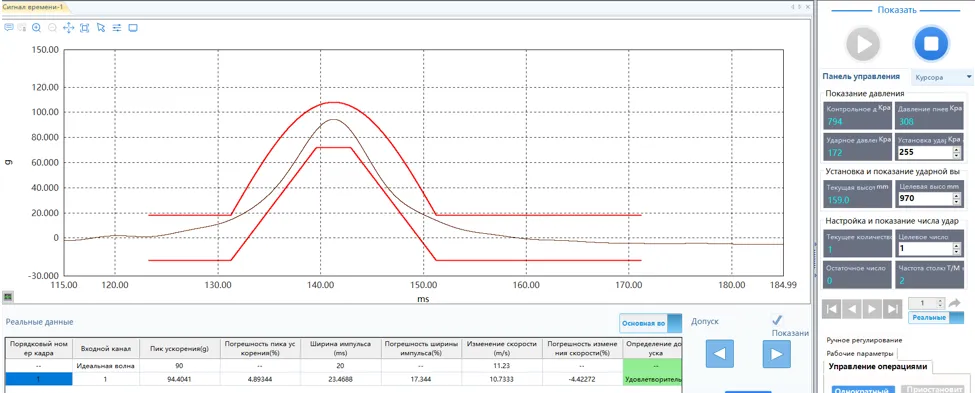
Task: Click the target height field 970
Action: pos(924,200)
